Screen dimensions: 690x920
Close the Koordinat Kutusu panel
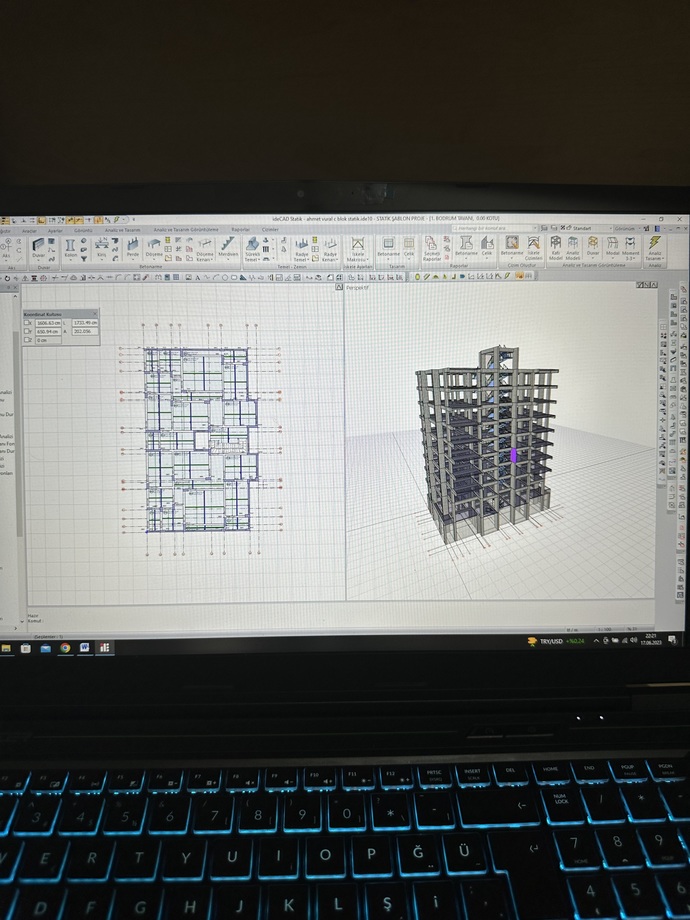point(95,314)
